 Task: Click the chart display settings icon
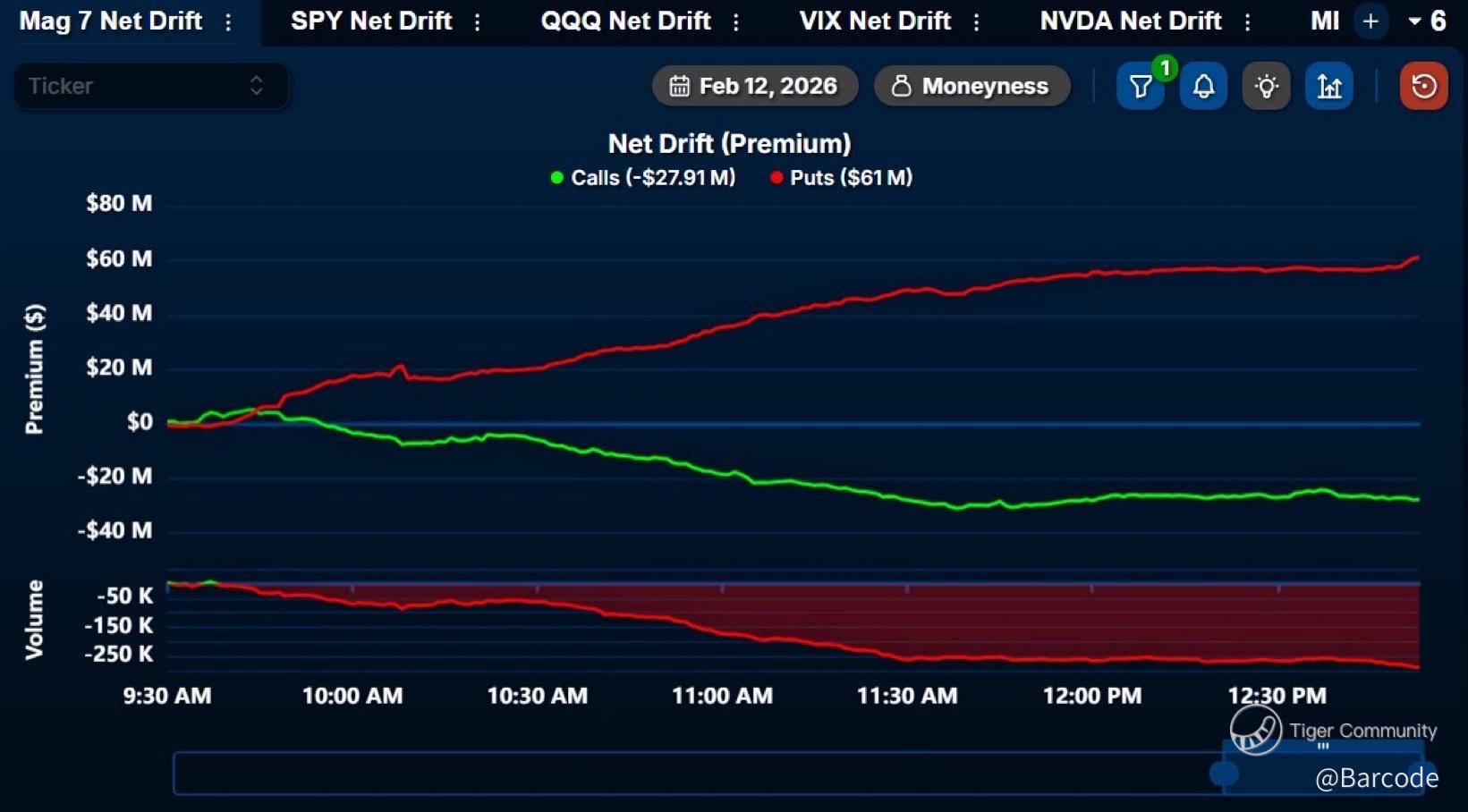tap(1329, 87)
